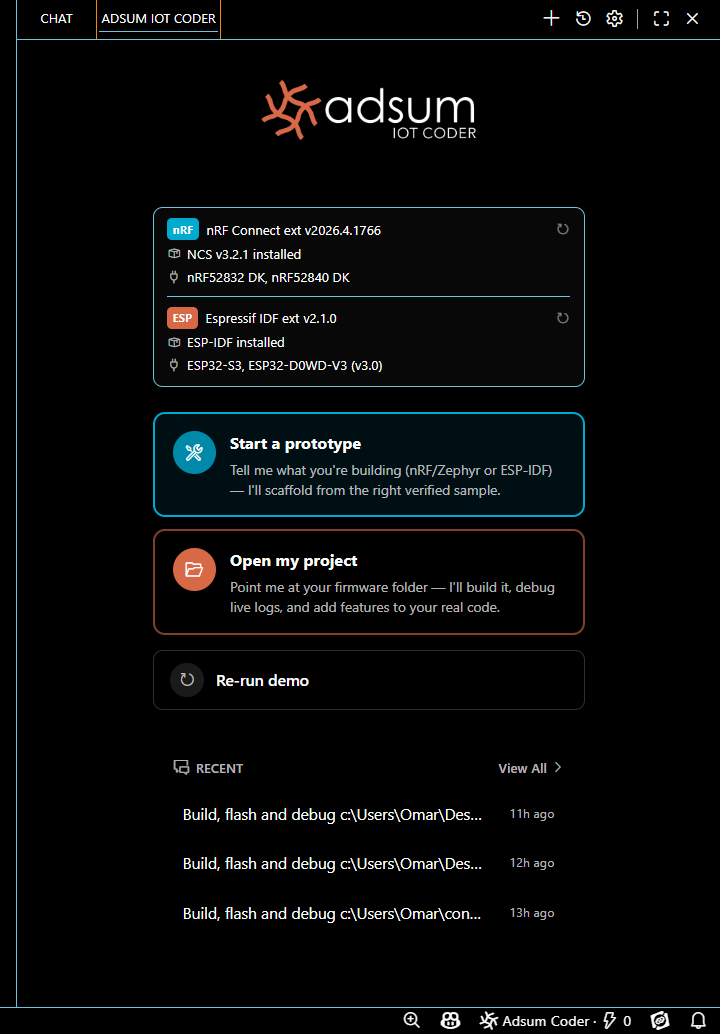Open the task history clock icon

(x=583, y=18)
